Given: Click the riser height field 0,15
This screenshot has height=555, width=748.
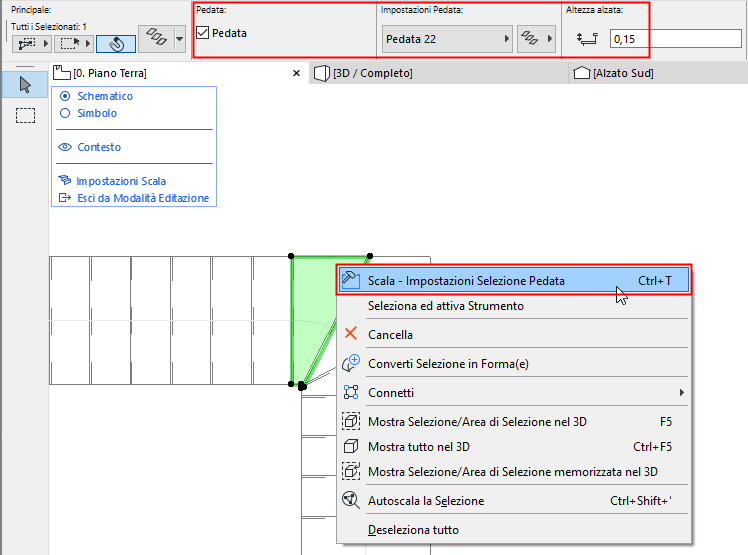Looking at the screenshot, I should (675, 39).
